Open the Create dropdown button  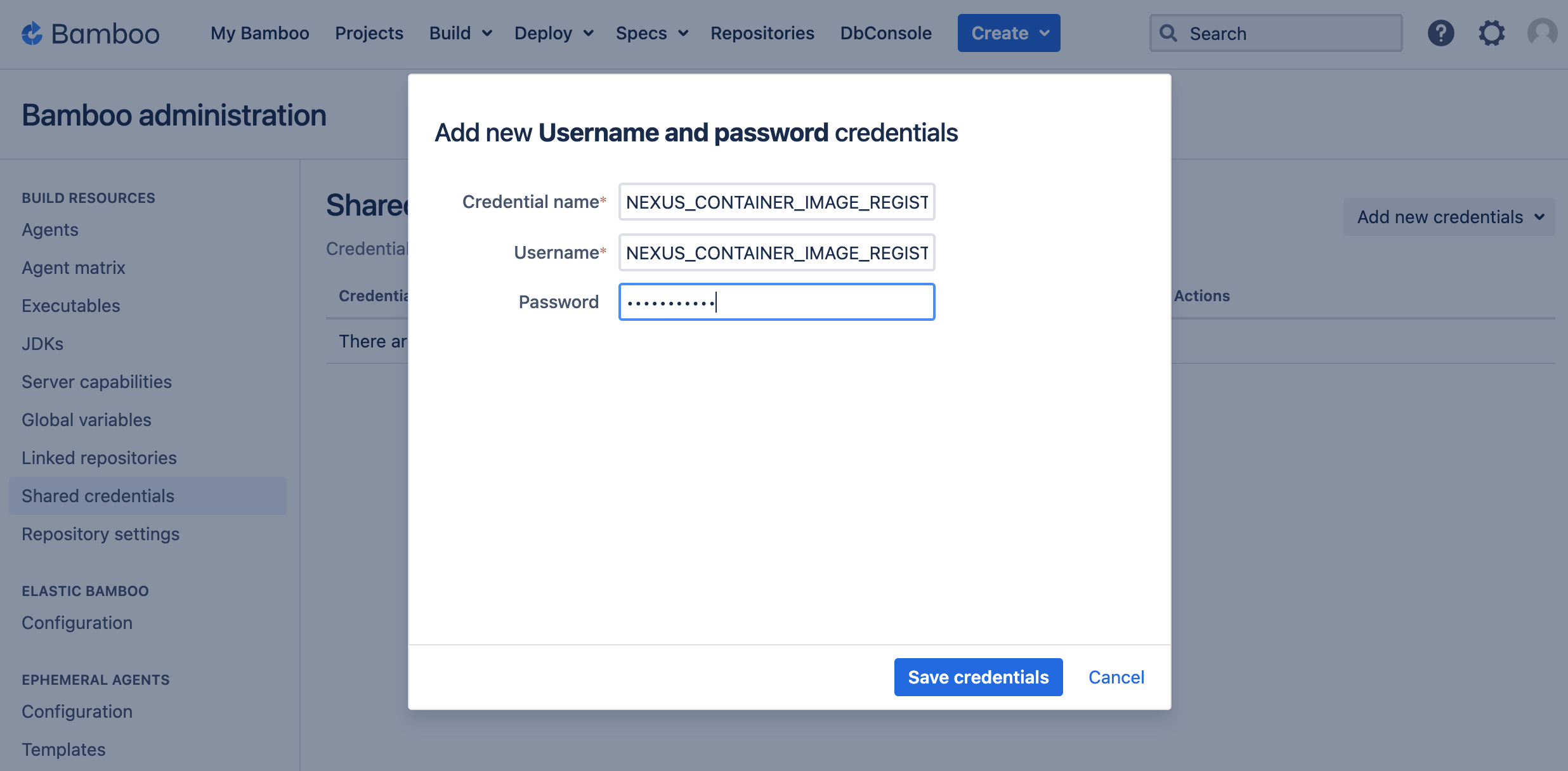[x=1009, y=33]
